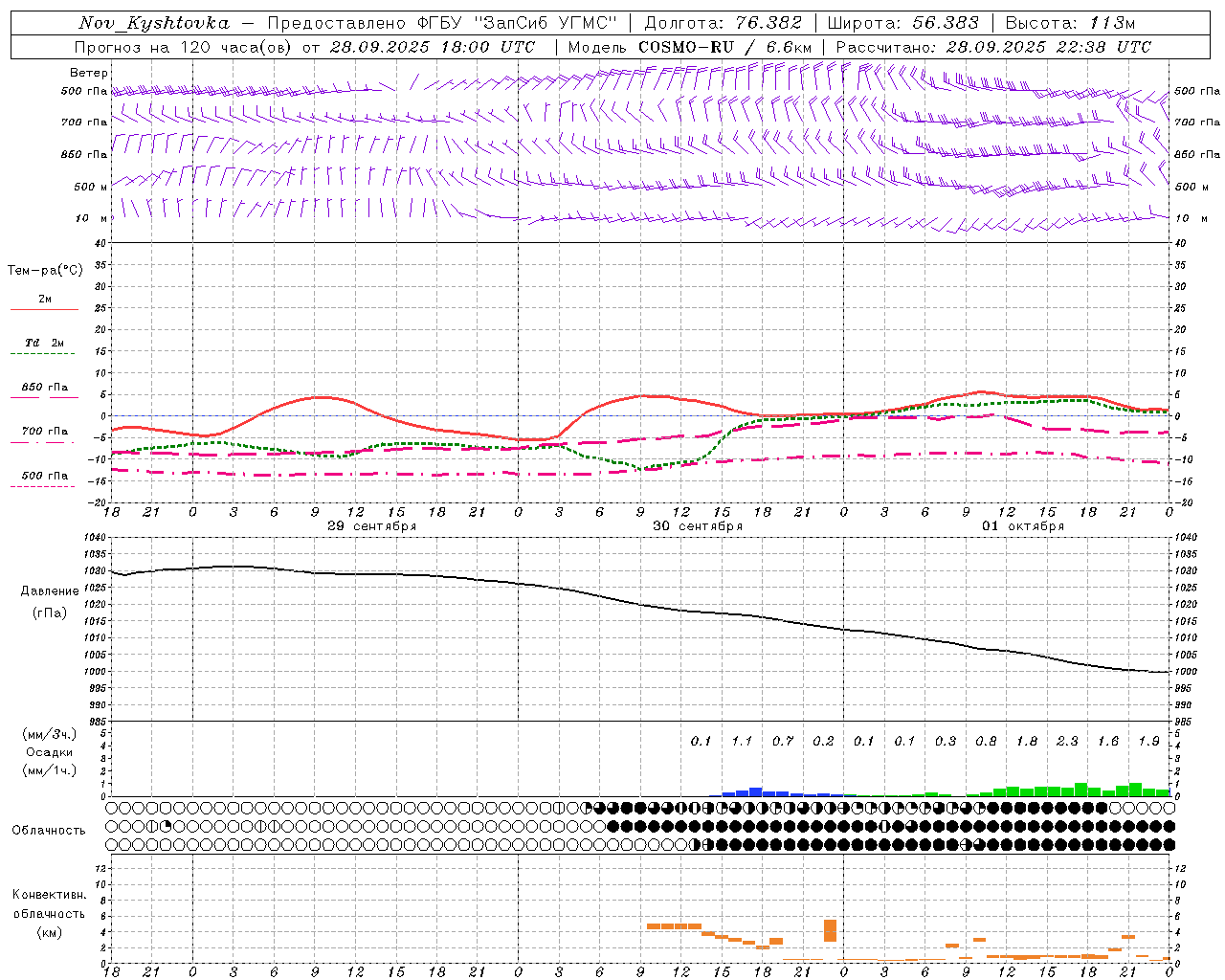Screen dimensions: 1225x980
Task: Click the 500 гПа temperature legend entry
Action: 44,476
